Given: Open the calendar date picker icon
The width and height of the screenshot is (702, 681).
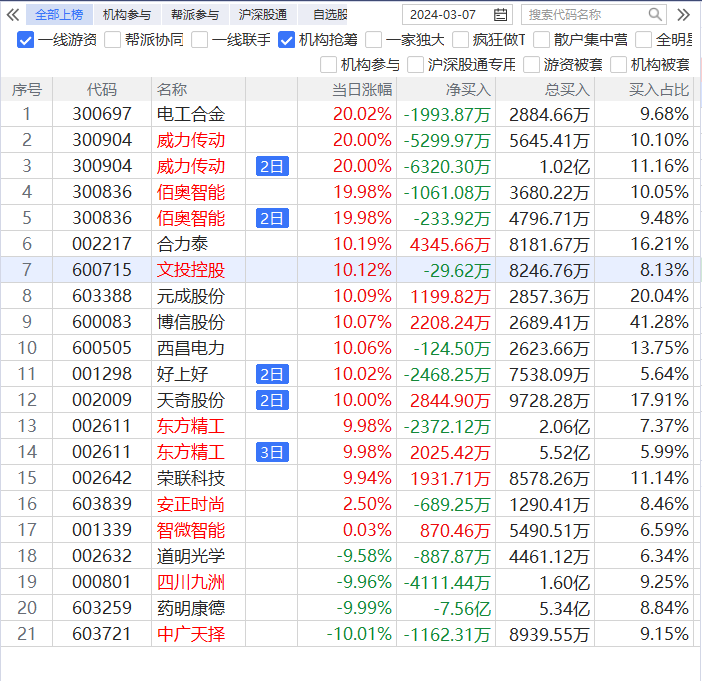Looking at the screenshot, I should pyautogui.click(x=500, y=15).
